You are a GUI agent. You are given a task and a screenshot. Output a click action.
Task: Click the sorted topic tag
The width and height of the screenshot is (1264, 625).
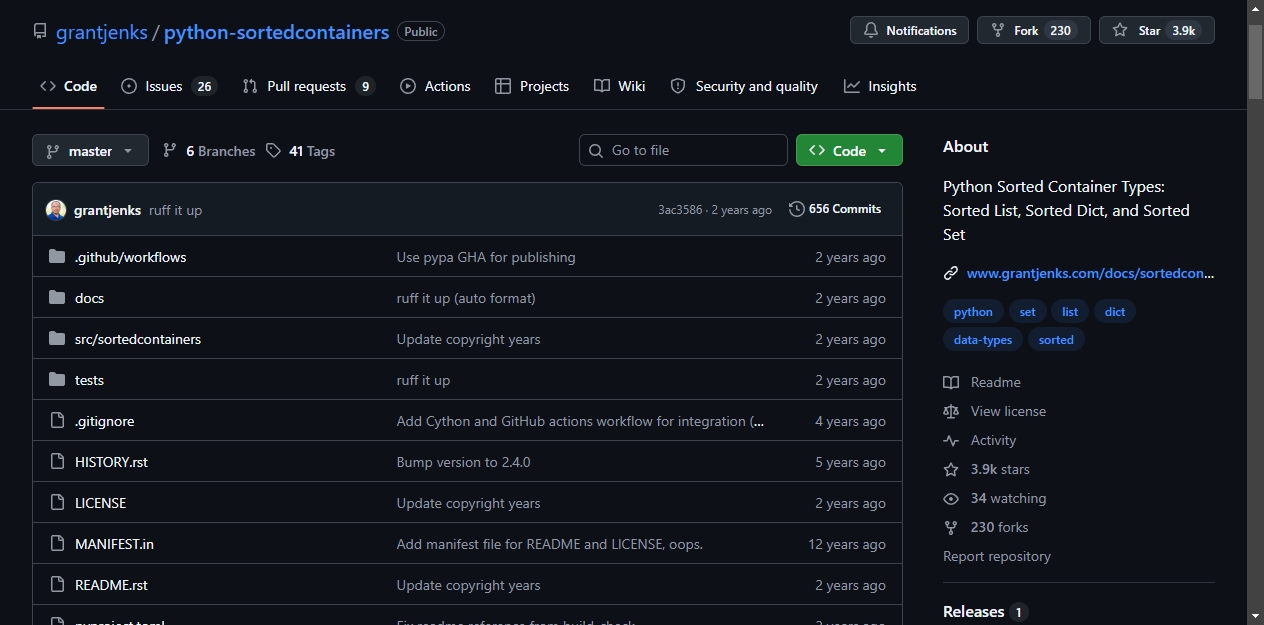click(x=1056, y=340)
